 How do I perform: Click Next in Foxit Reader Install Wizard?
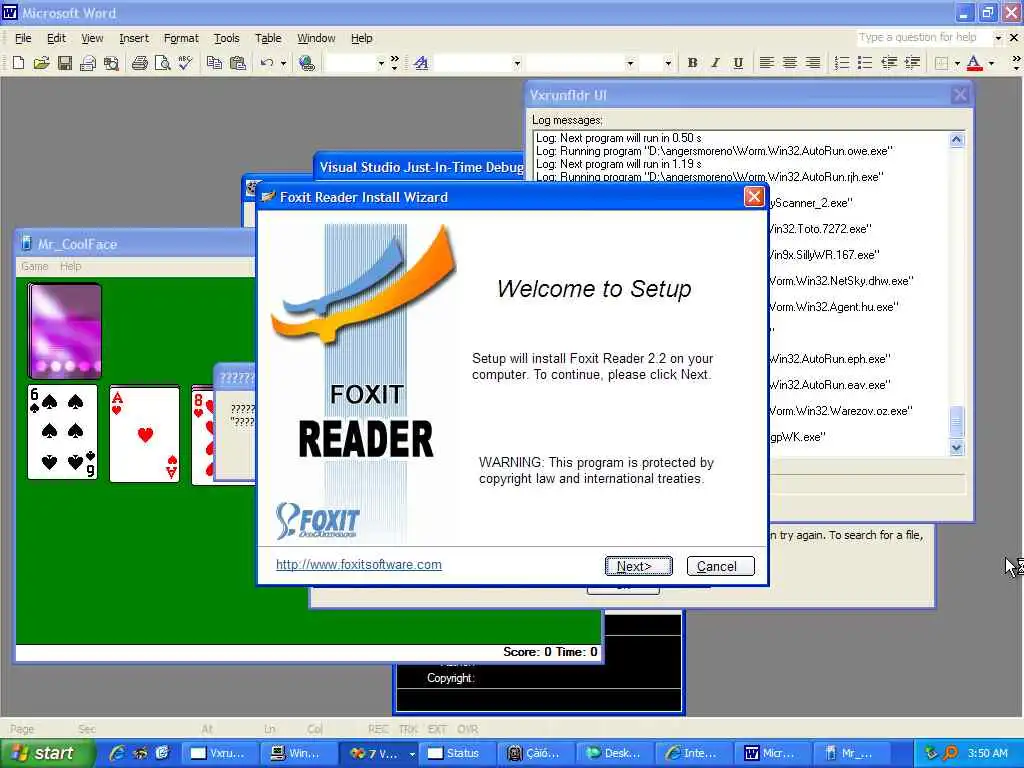point(639,566)
